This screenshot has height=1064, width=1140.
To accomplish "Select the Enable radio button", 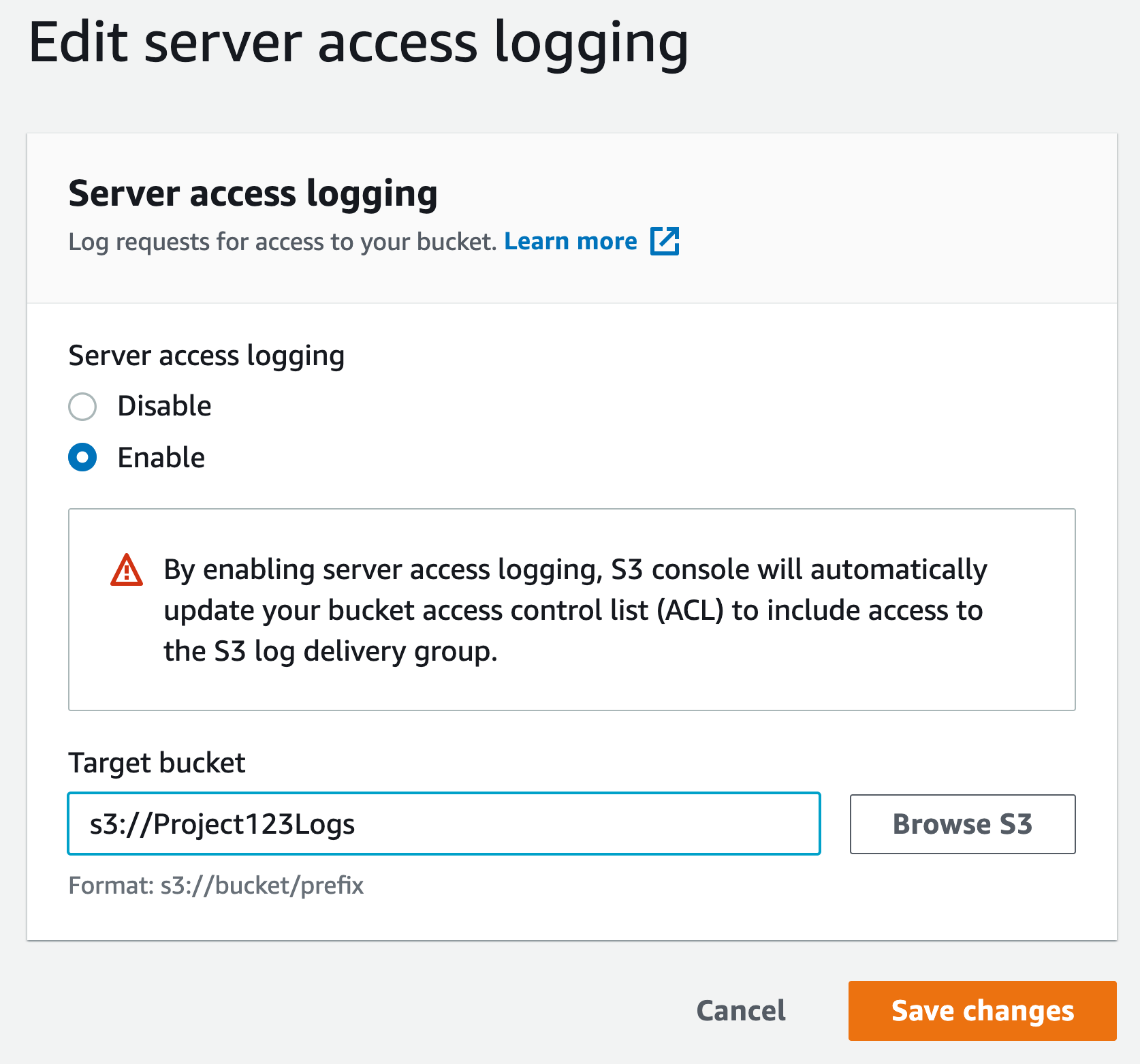I will tap(82, 458).
